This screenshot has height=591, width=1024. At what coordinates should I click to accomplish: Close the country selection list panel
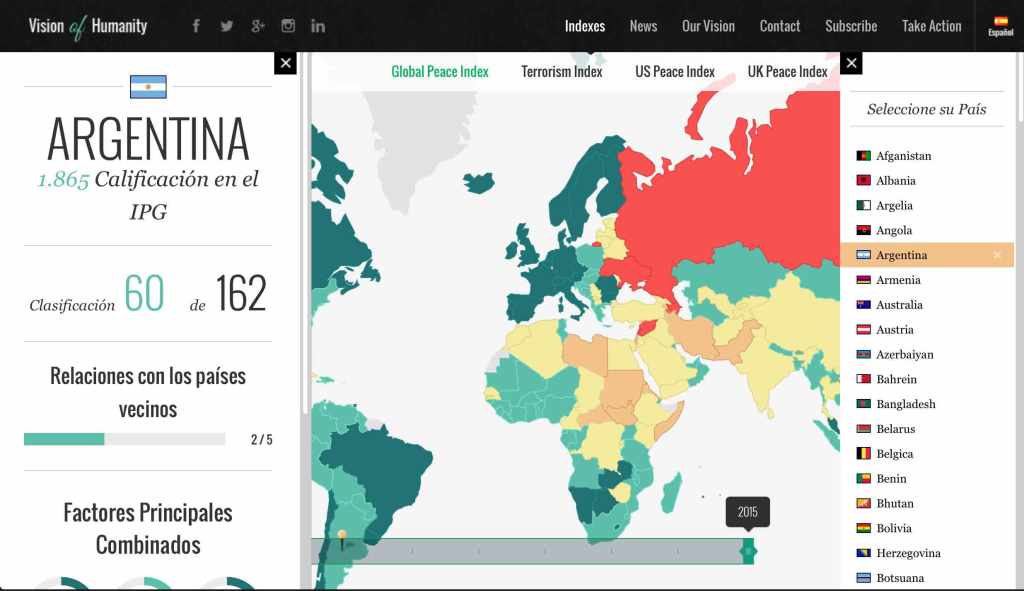click(851, 63)
